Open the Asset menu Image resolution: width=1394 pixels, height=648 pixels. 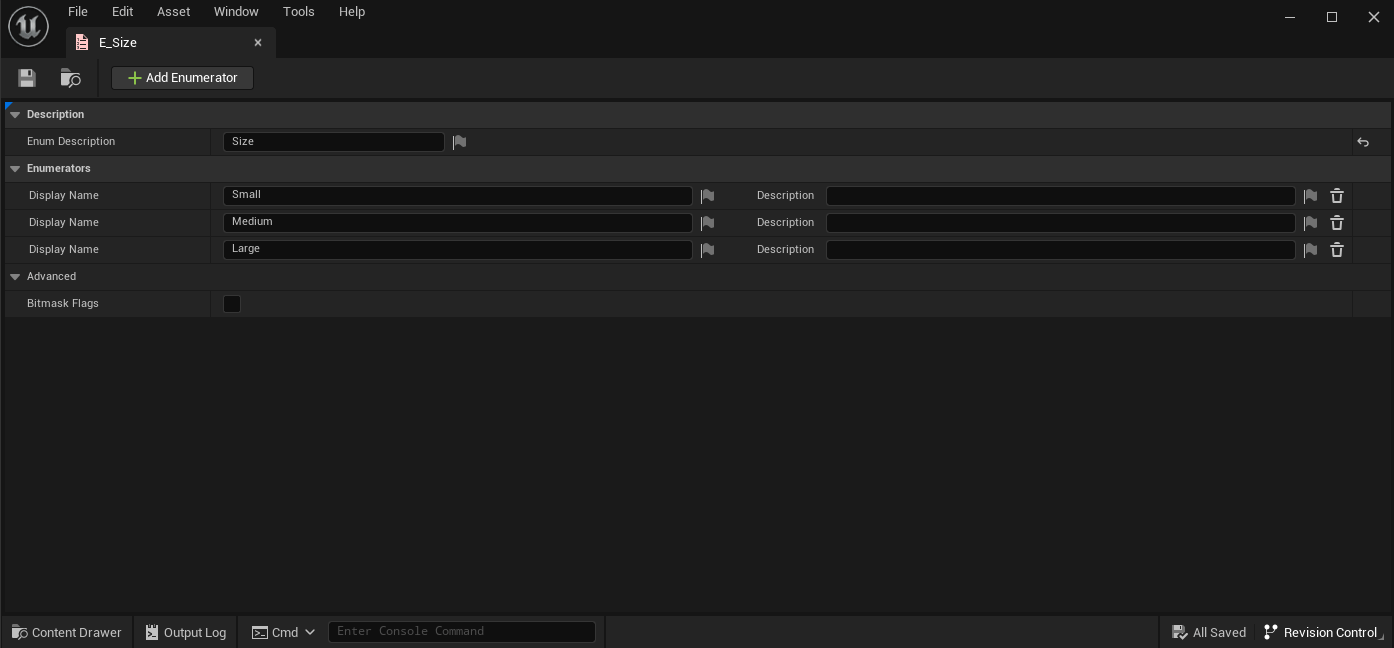pos(173,12)
